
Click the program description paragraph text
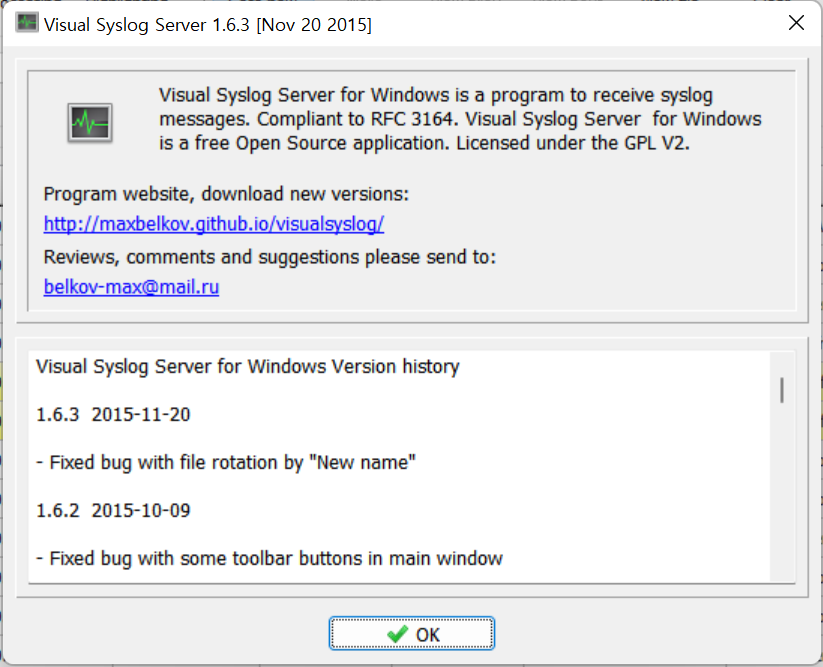click(x=460, y=119)
